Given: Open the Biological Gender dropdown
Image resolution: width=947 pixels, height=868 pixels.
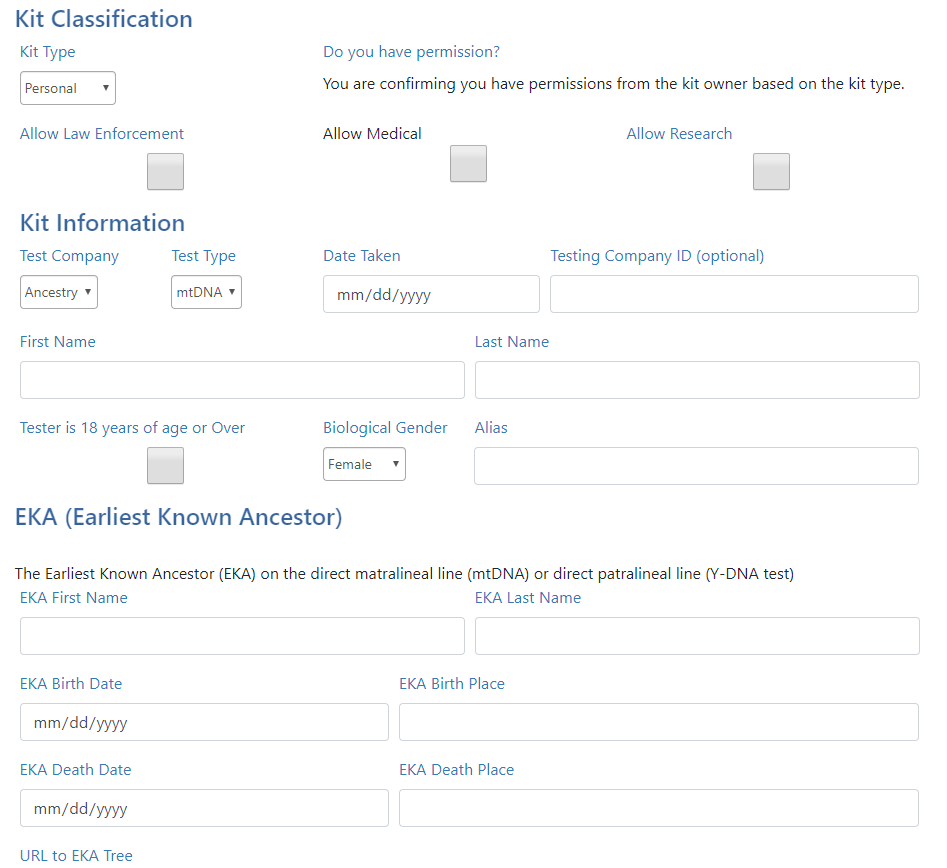Looking at the screenshot, I should (x=364, y=464).
